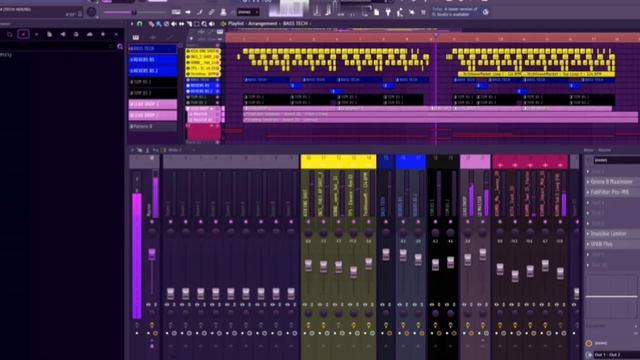This screenshot has height=360, width=640.
Task: Select LEAD DROP 2 pattern in picker
Action: (x=153, y=116)
